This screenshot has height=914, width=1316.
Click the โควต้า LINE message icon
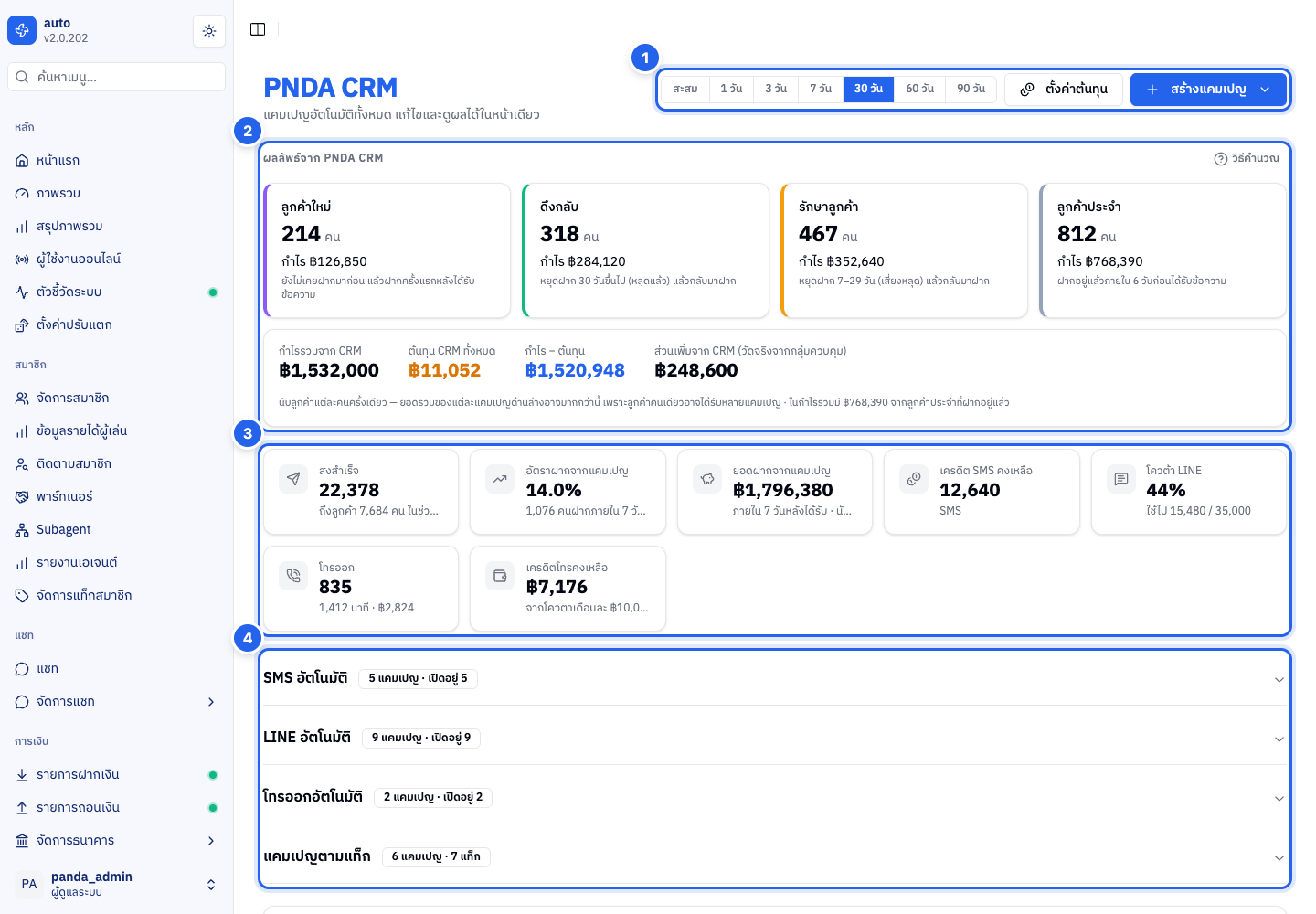pos(1121,479)
